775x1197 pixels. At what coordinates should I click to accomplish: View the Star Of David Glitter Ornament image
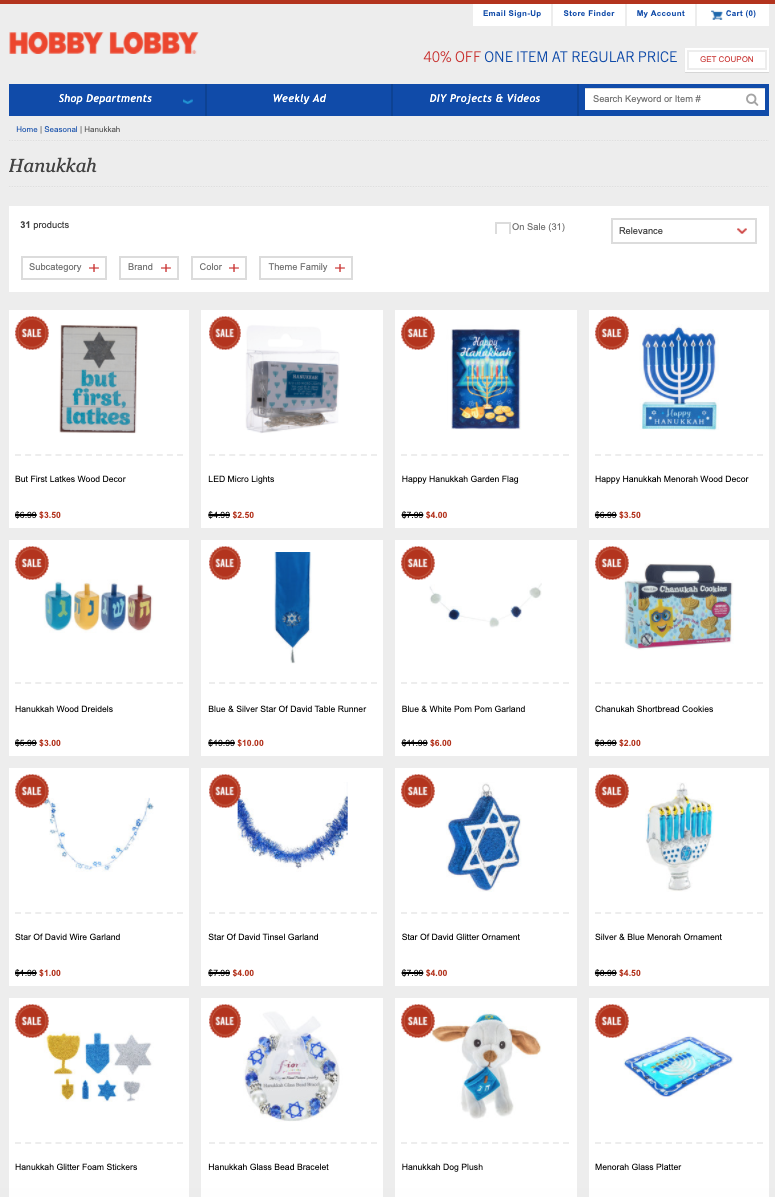point(484,837)
